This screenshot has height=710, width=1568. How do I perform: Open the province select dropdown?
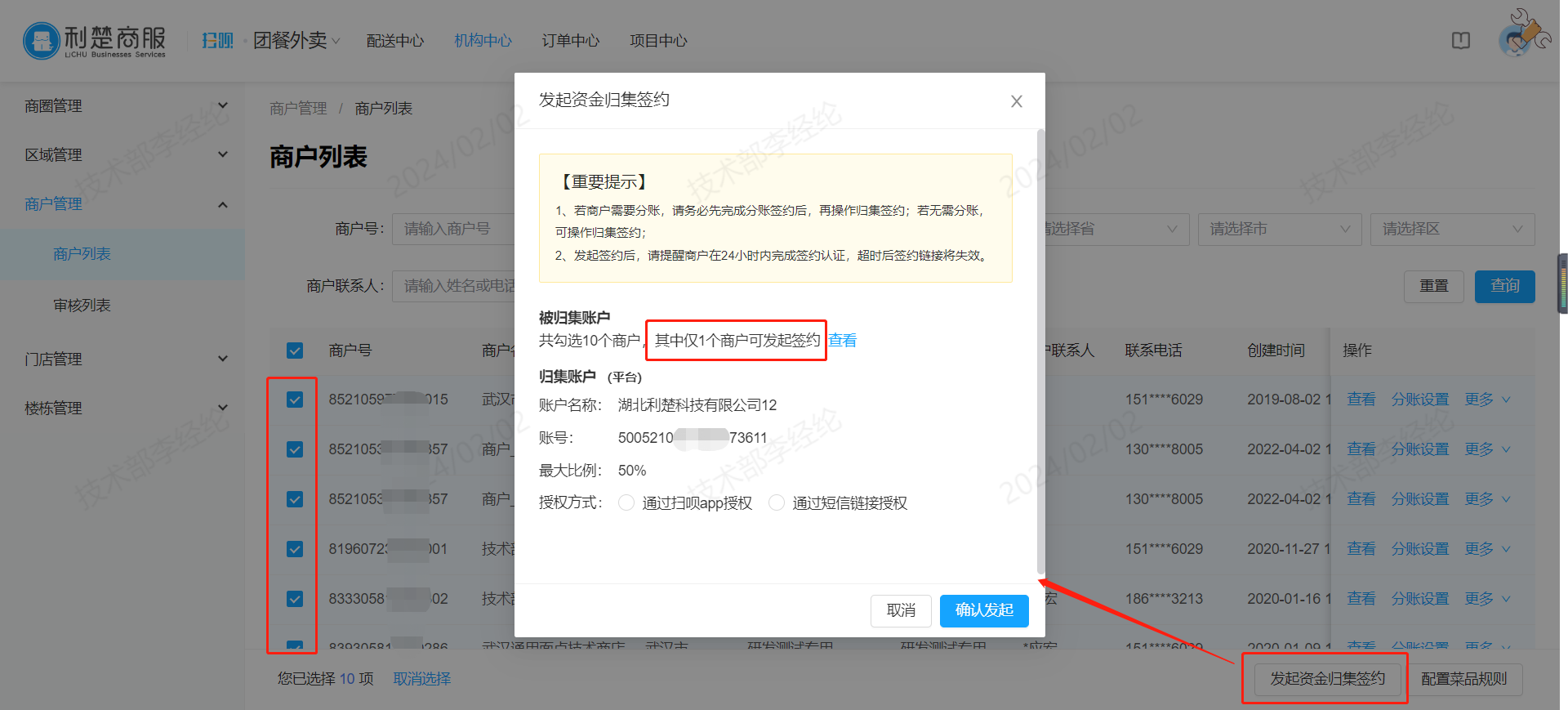pos(1116,229)
